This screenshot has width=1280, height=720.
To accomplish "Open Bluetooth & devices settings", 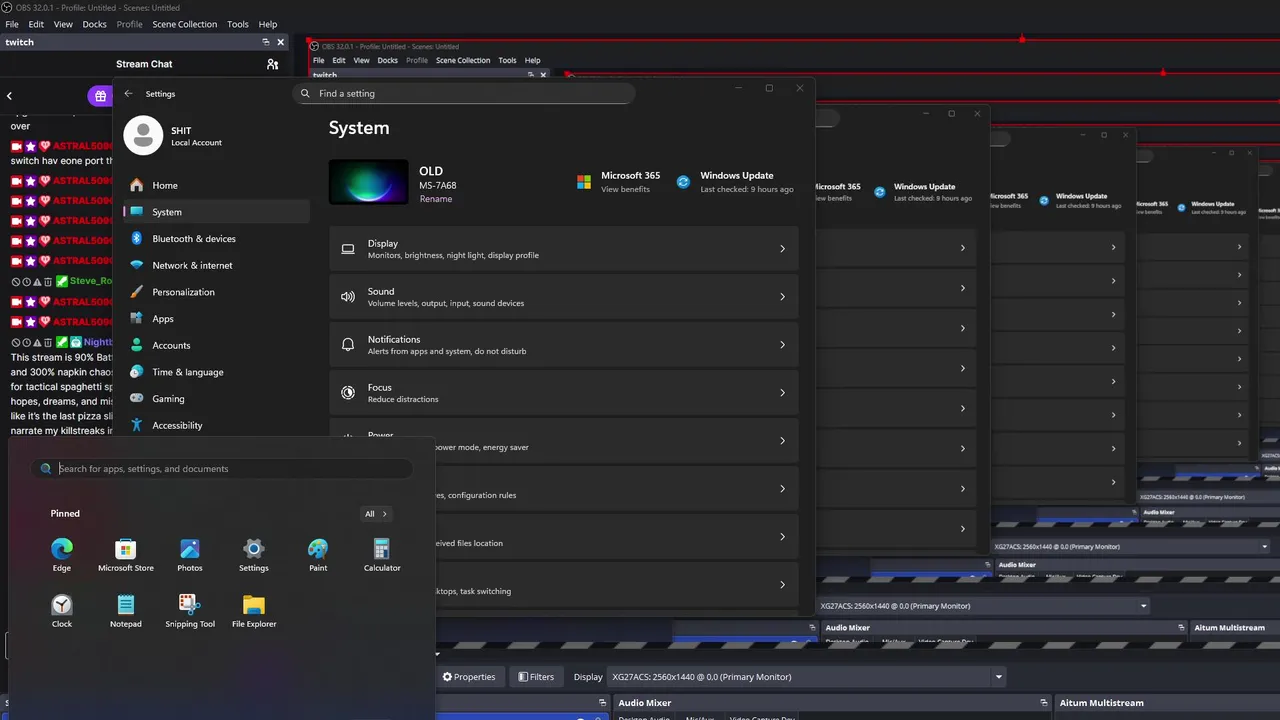I will pos(216,239).
